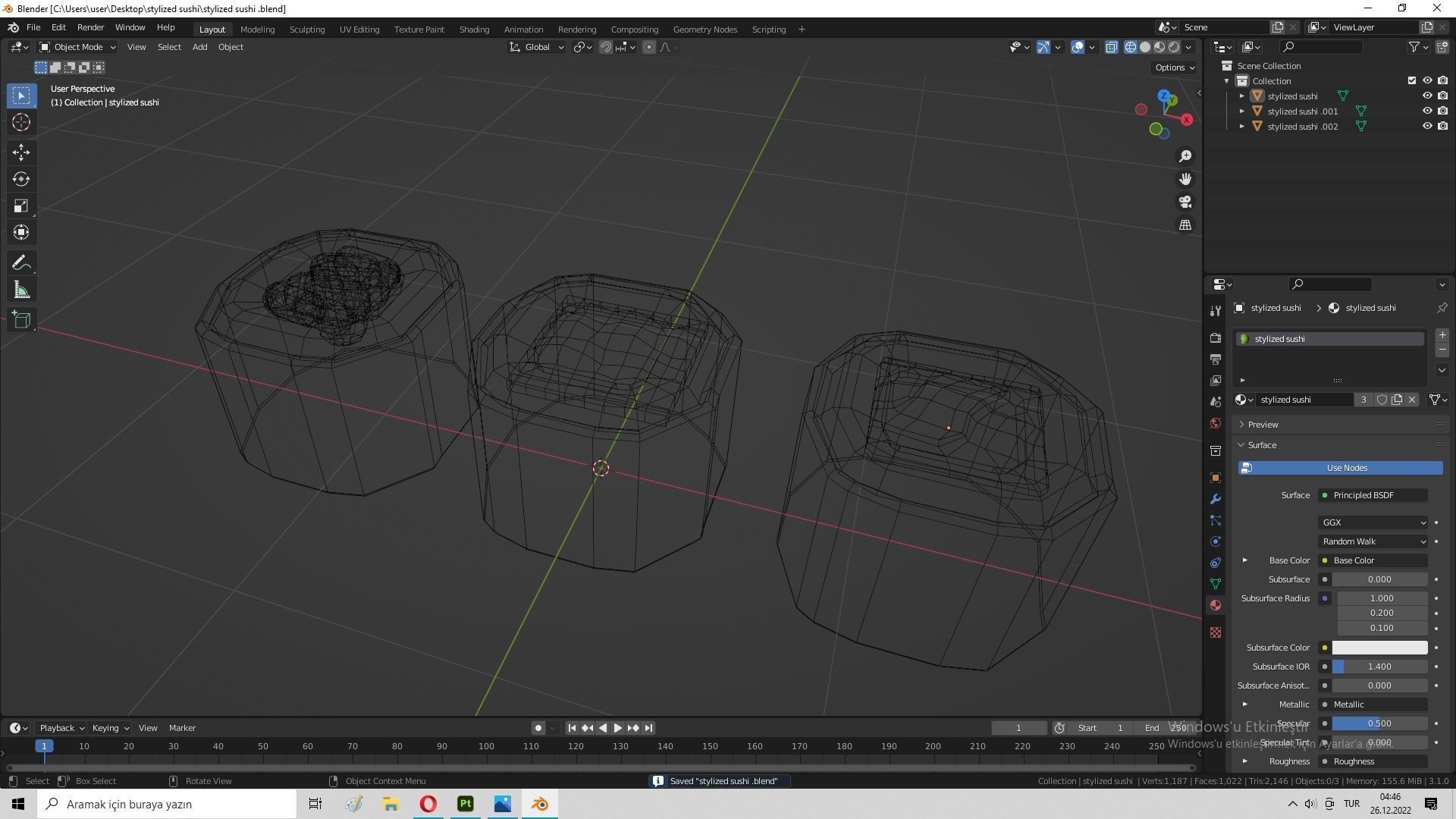1456x819 pixels.
Task: Hide stylized sushi .001 in viewport
Action: [1426, 111]
